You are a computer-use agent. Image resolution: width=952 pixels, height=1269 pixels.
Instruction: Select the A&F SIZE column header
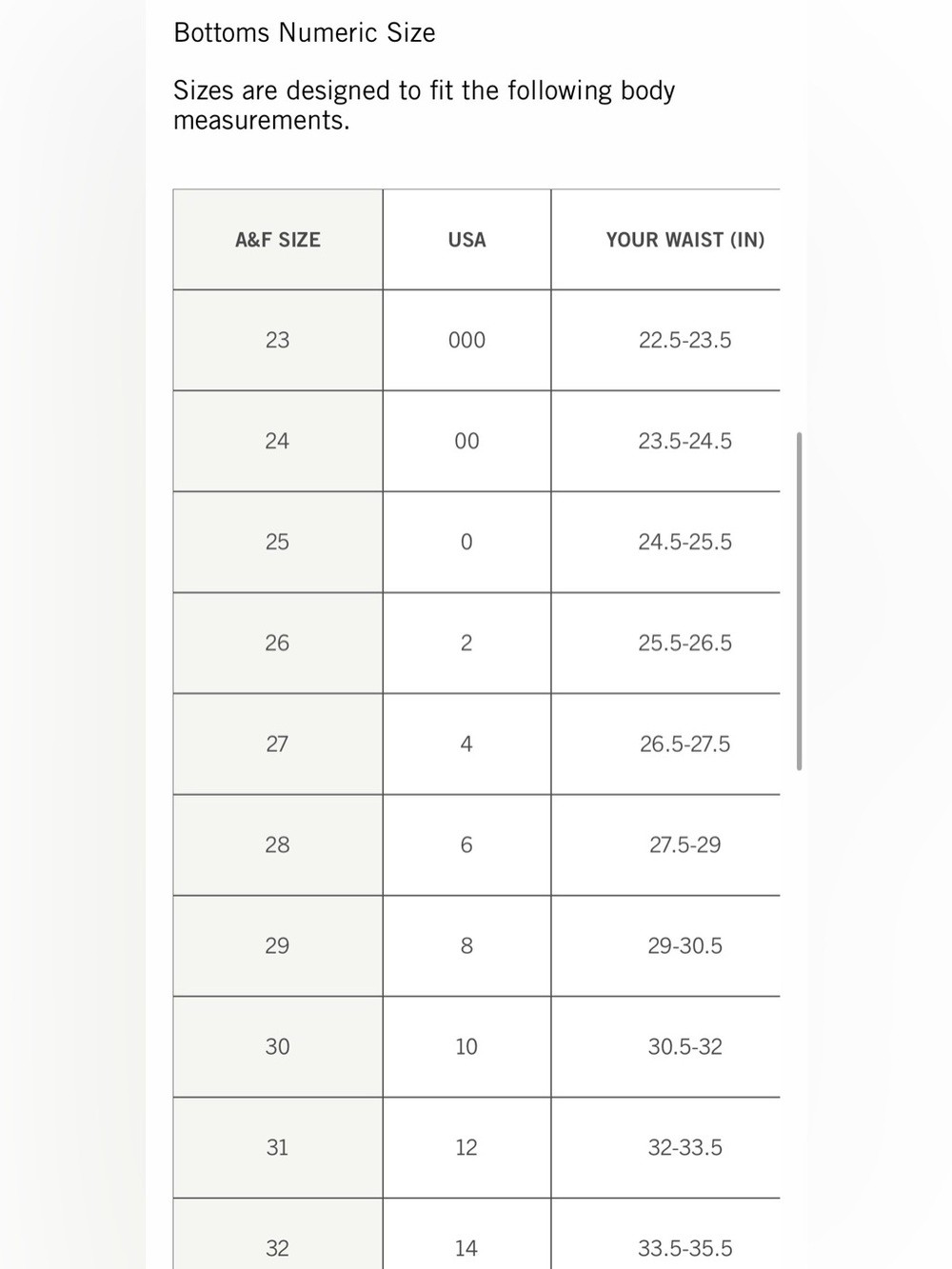278,240
